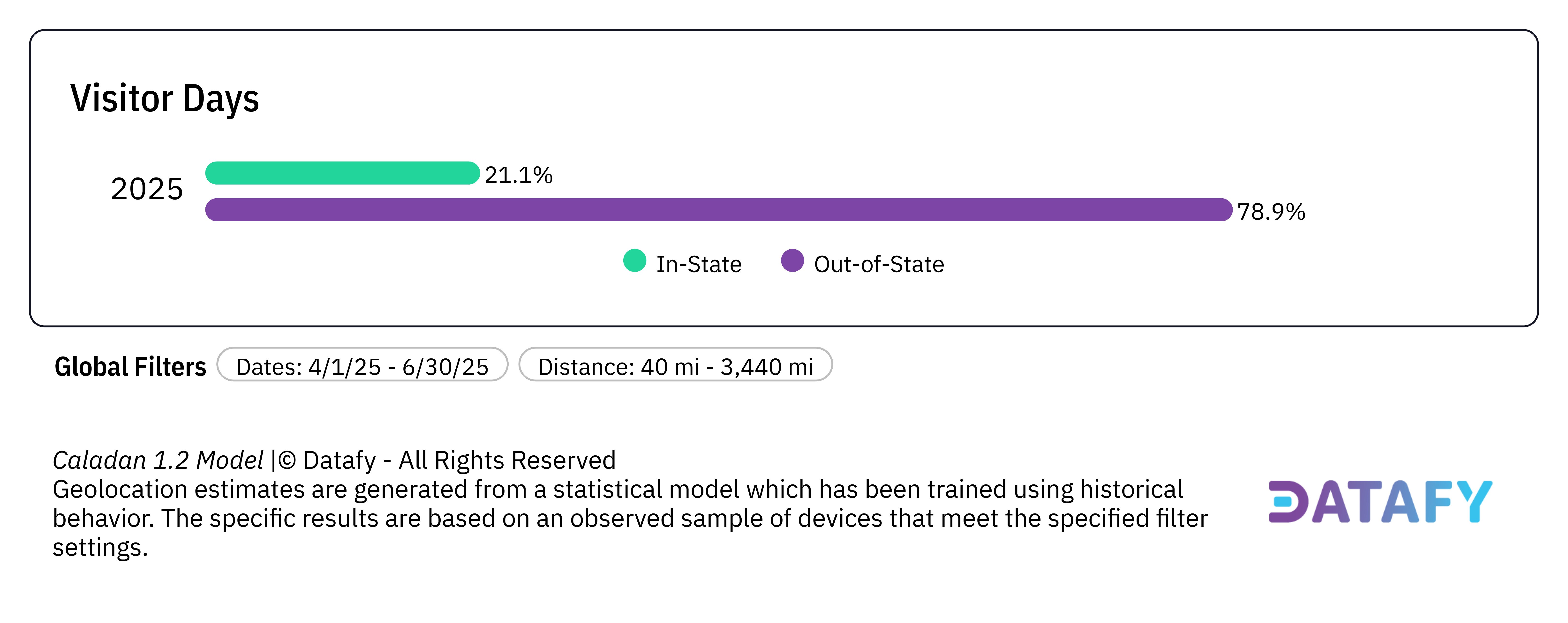The image size is (1568, 623).
Task: Click the 21.1% data label
Action: click(519, 175)
